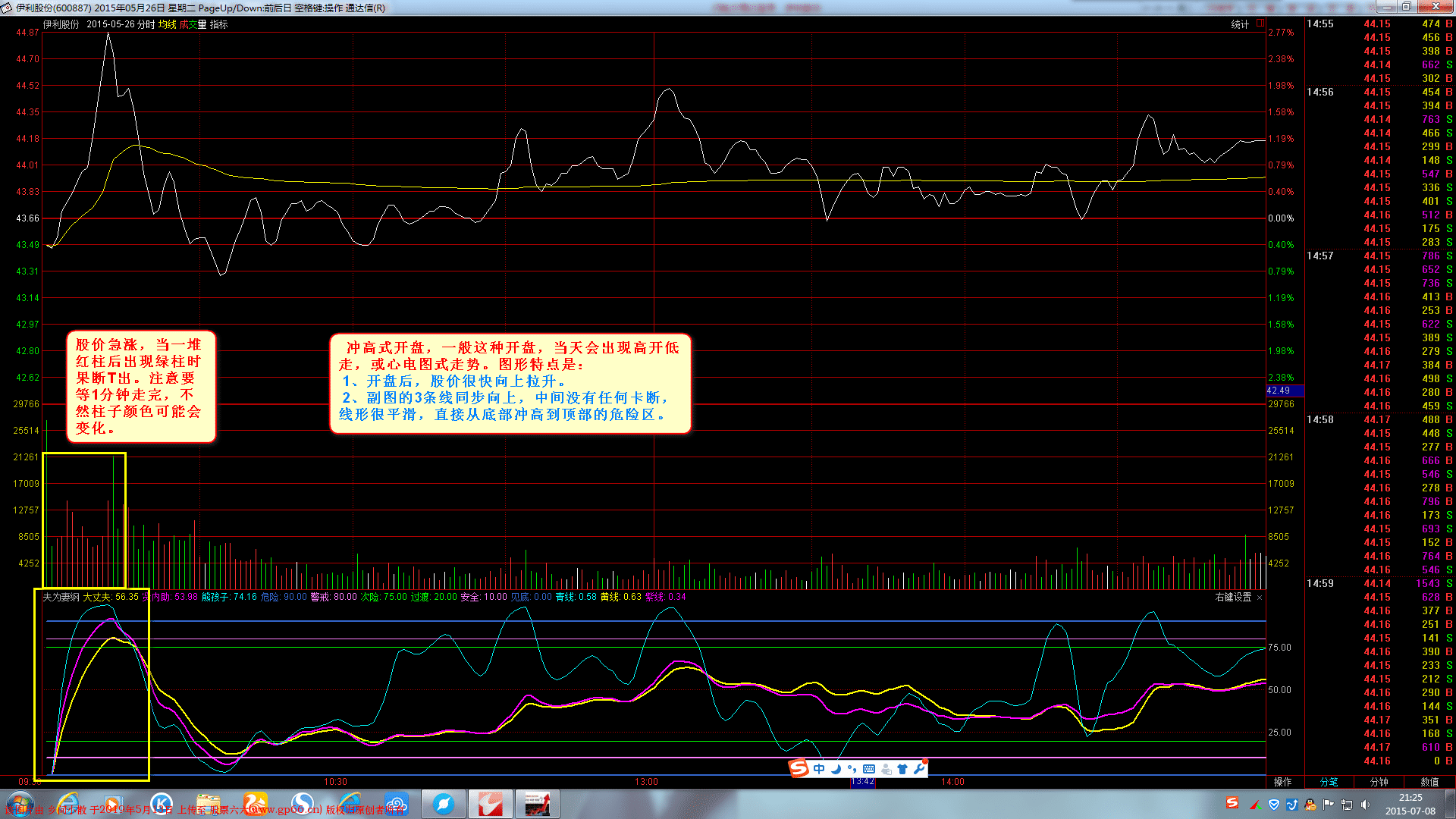Image resolution: width=1456 pixels, height=819 pixels.
Task: Launch the Sogou browser S icon on the taskbar
Action: point(303,804)
